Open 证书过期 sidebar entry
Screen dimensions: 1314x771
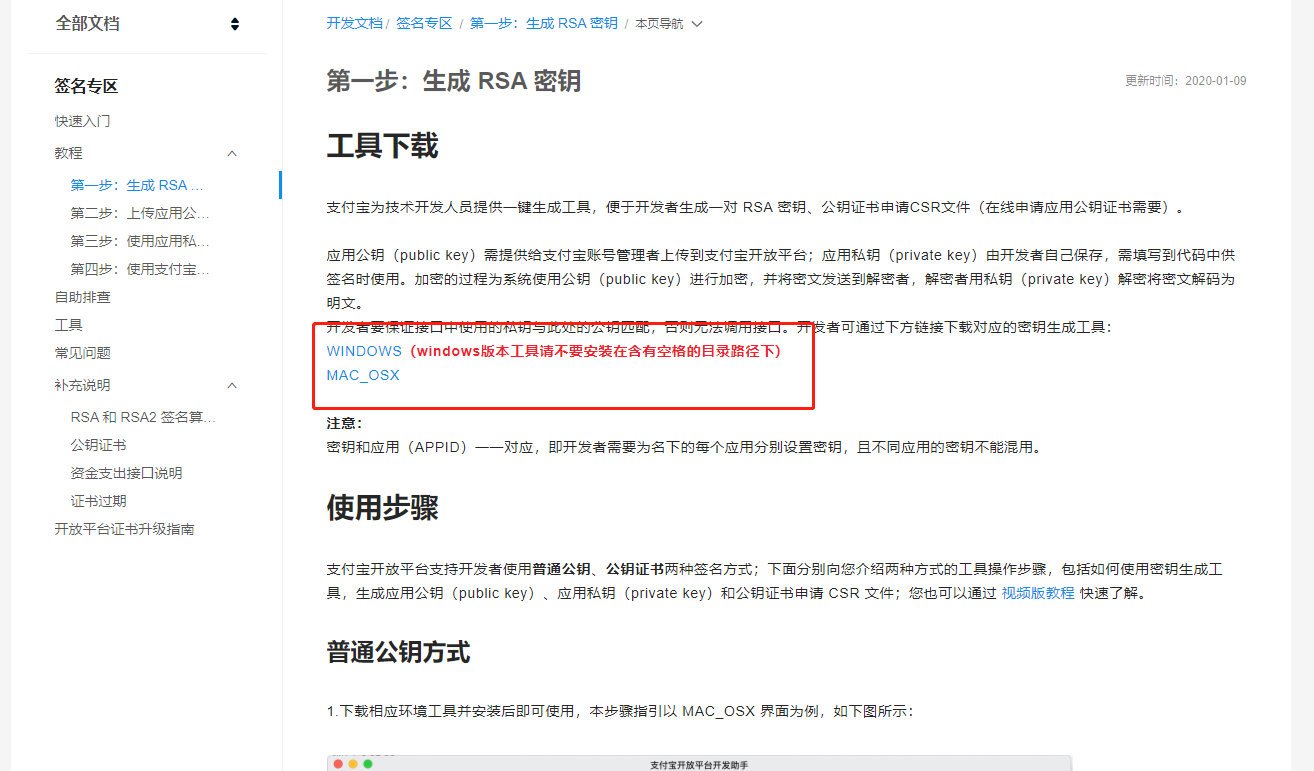[x=98, y=501]
